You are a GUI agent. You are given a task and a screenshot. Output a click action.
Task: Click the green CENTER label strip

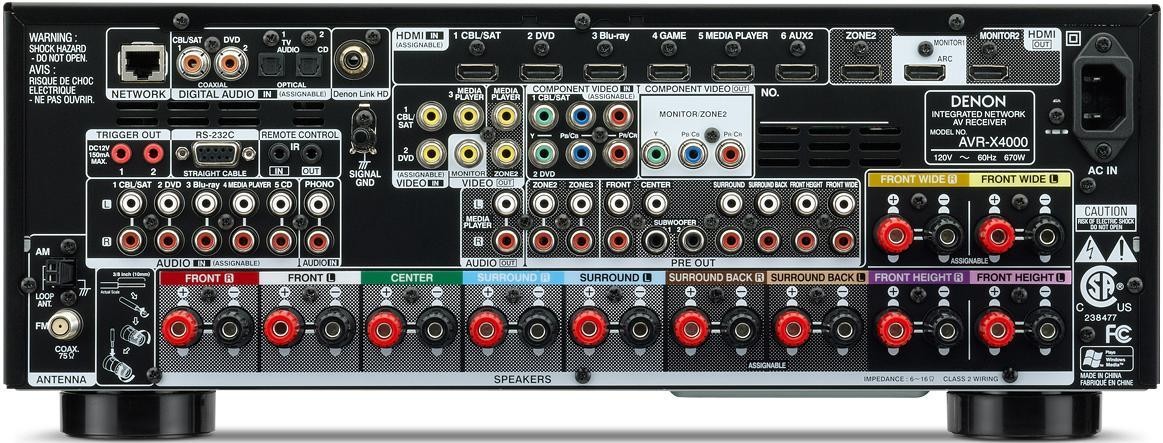pos(412,278)
